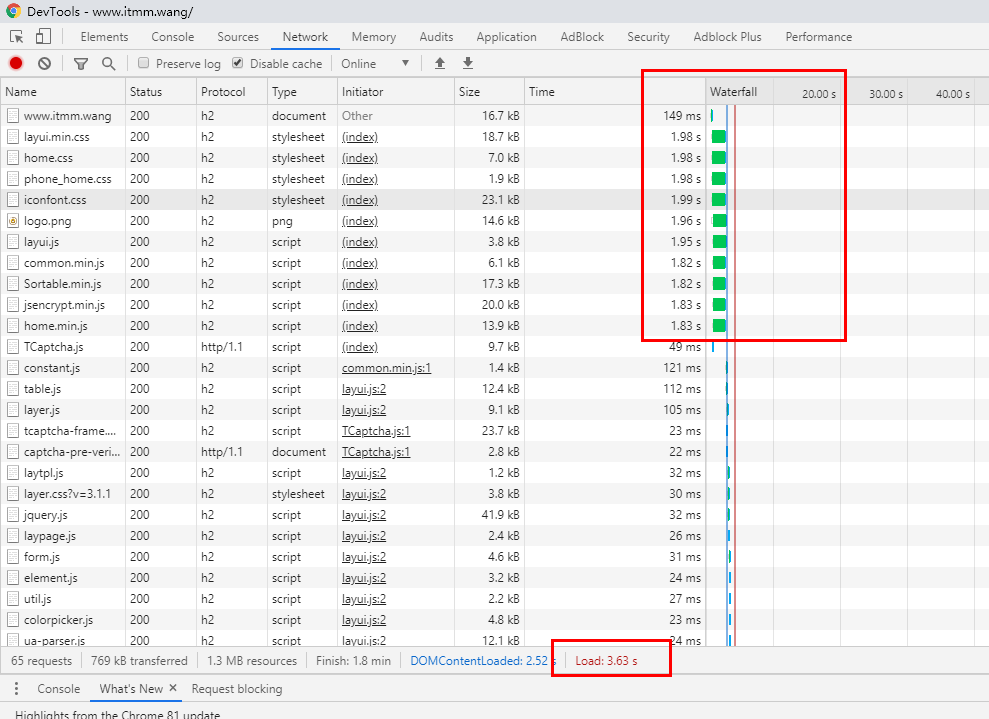This screenshot has height=719, width=989.
Task: Open the Request blocking drawer tab
Action: point(237,689)
